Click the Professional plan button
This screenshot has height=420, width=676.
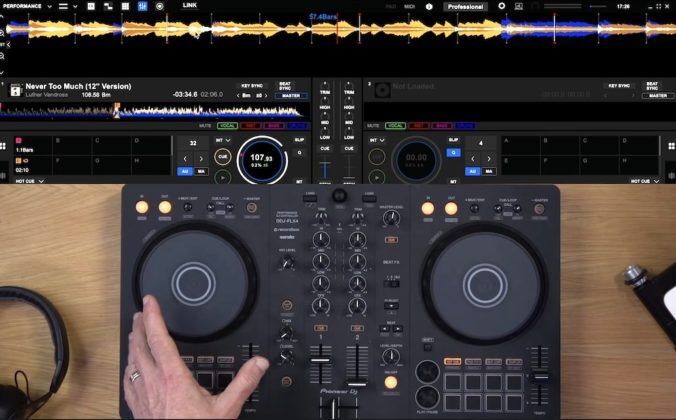(465, 6)
